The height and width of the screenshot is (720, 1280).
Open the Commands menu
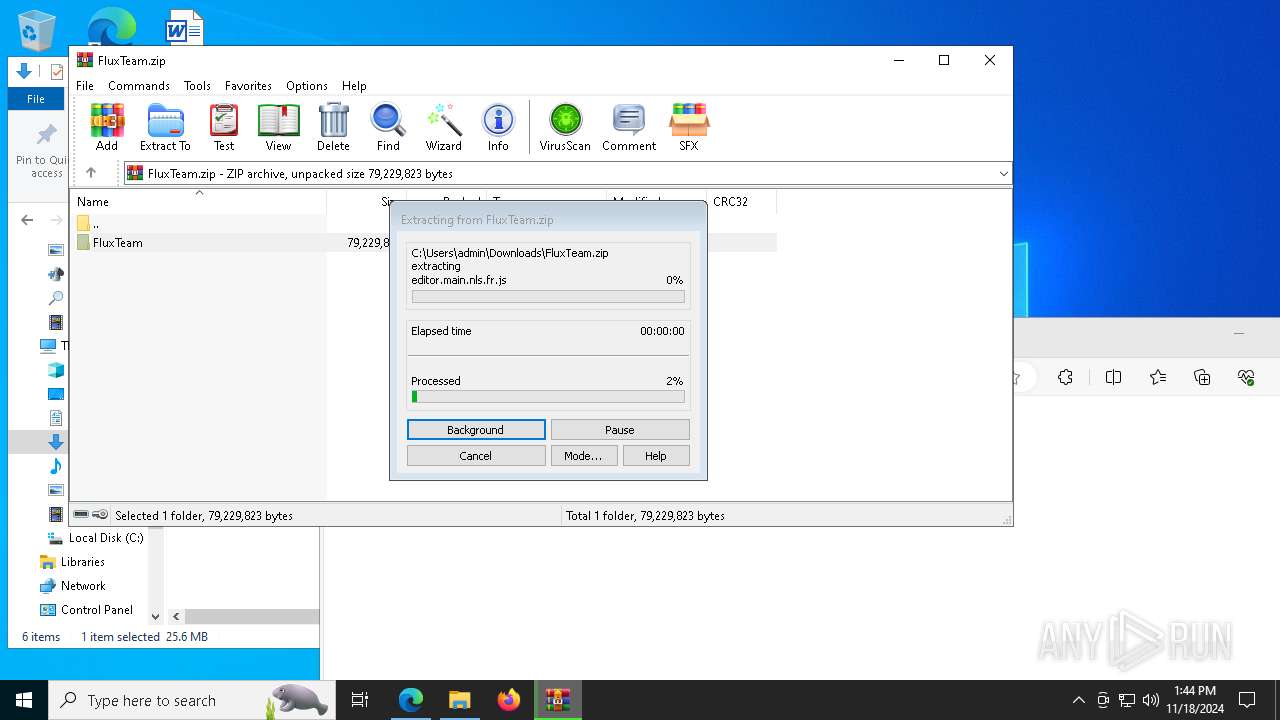[139, 86]
